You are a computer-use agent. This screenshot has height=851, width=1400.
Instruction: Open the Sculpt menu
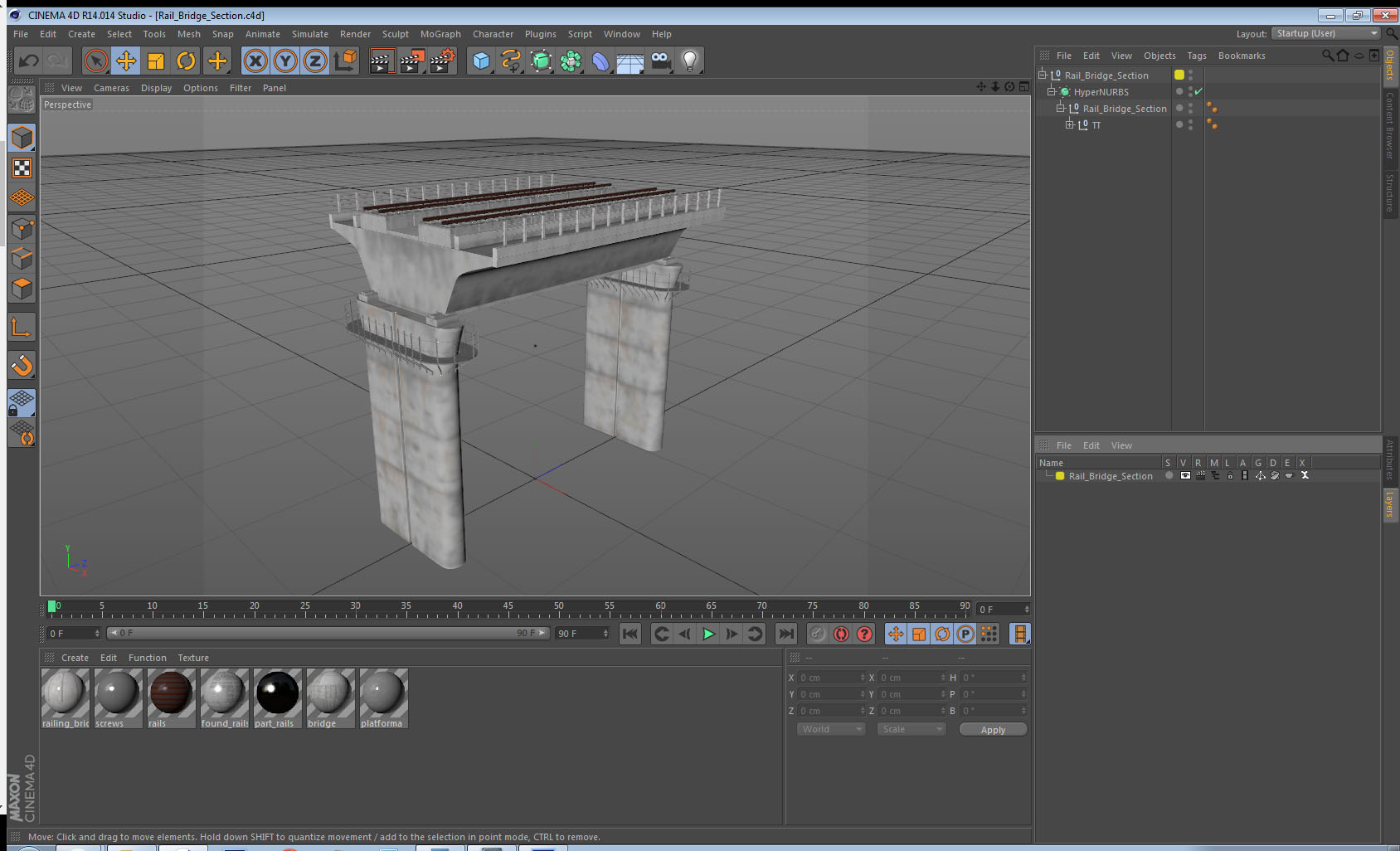click(x=395, y=34)
